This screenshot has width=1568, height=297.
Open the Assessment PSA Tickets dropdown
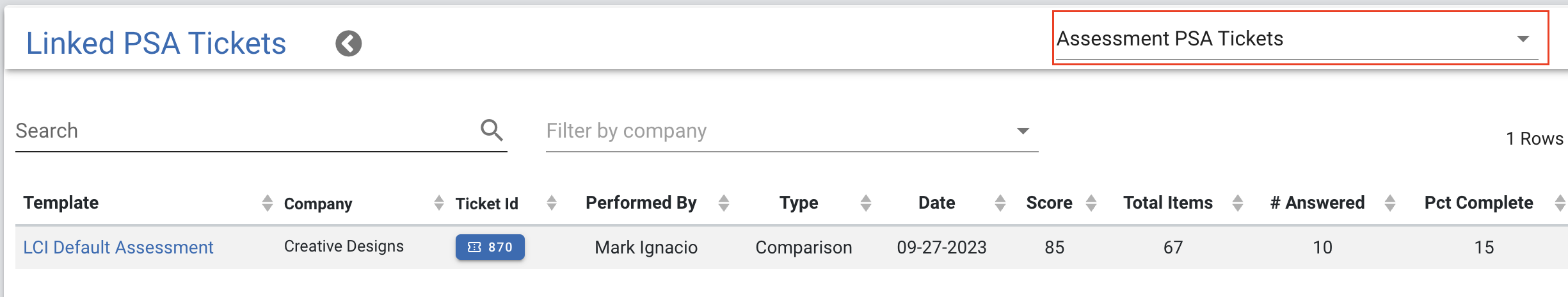point(1297,38)
